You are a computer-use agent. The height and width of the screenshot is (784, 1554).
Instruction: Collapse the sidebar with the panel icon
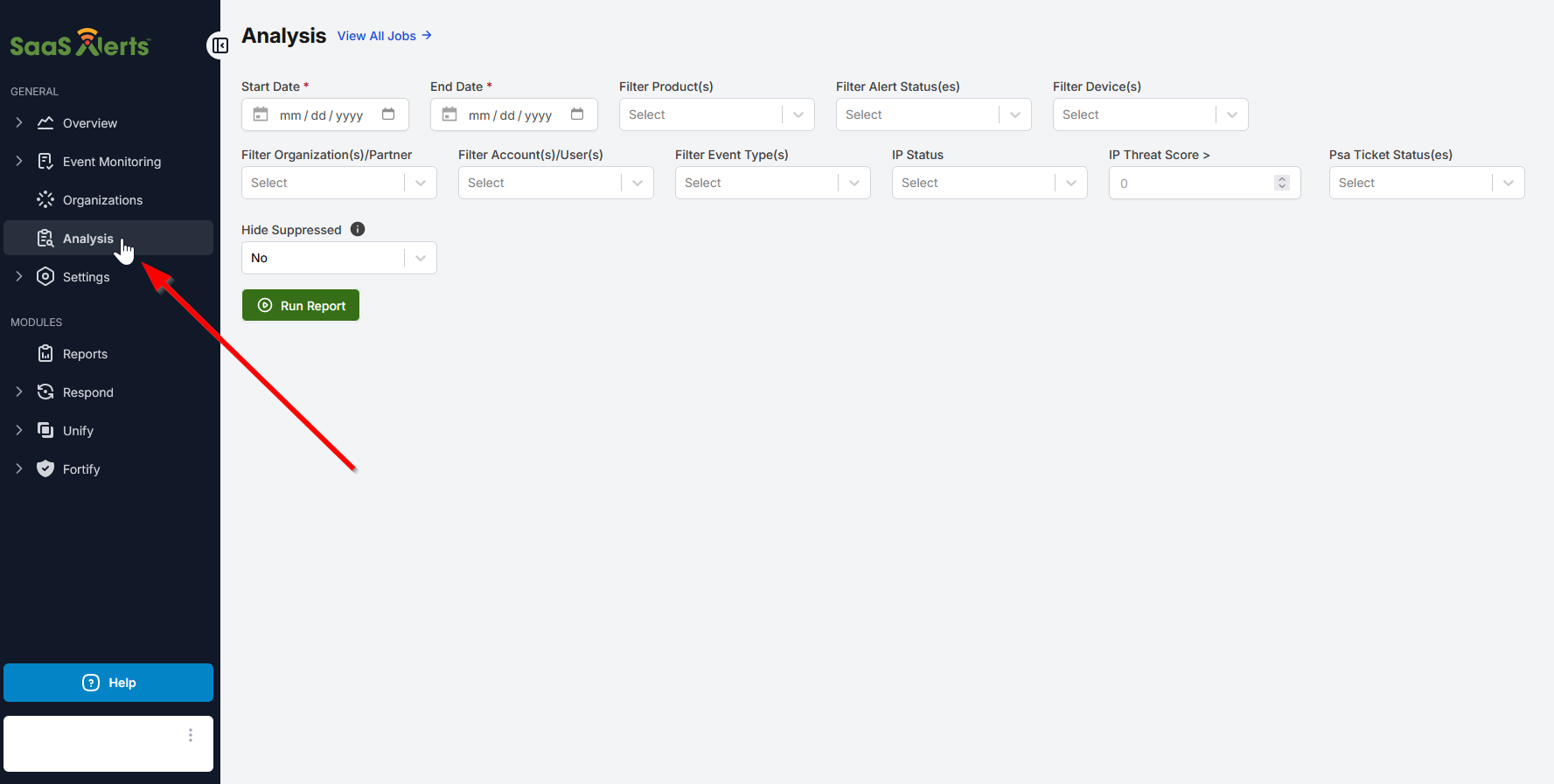point(220,45)
